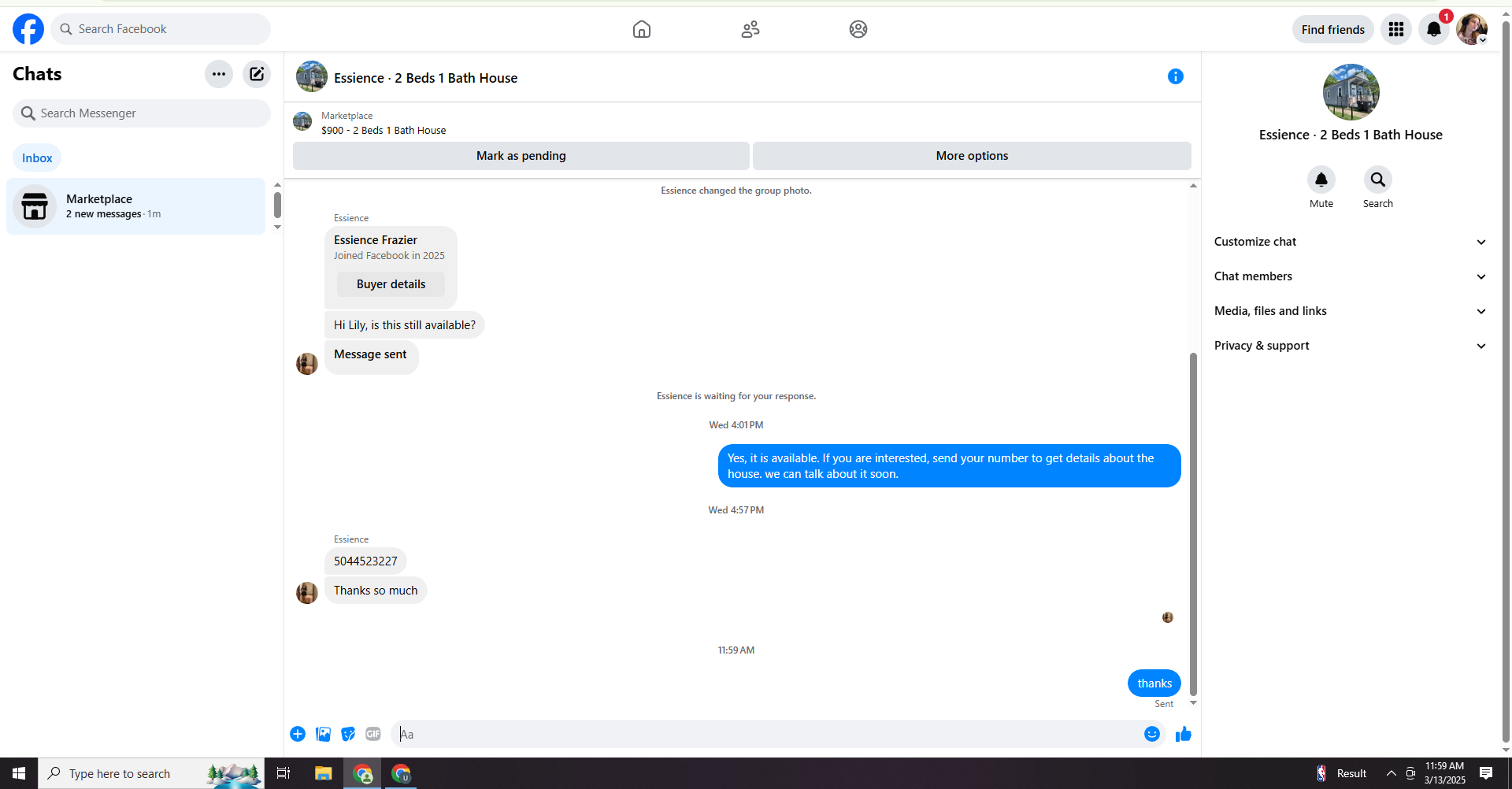Open more actions plus icon in composer
Viewport: 1512px width, 789px height.
coord(298,734)
